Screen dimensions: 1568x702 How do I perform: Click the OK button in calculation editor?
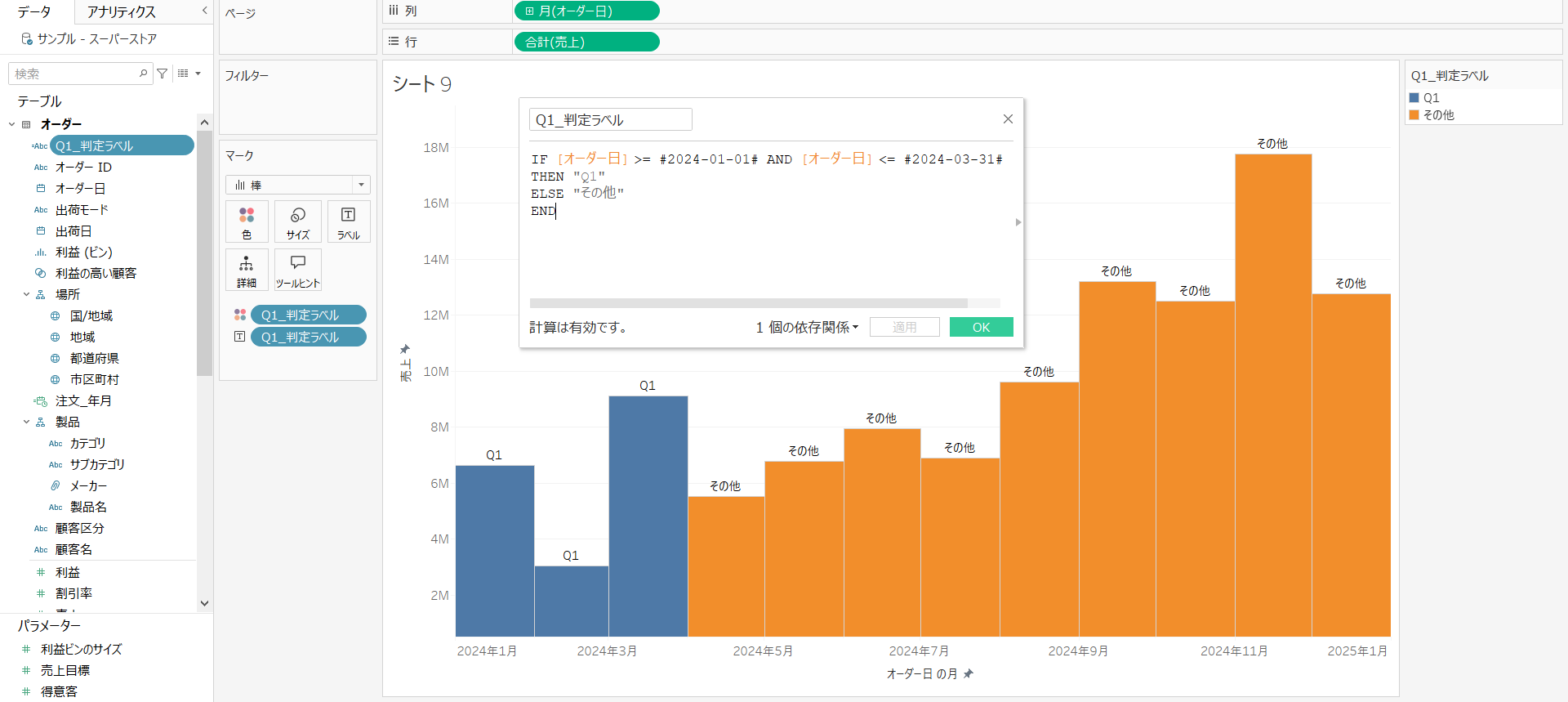coord(981,327)
